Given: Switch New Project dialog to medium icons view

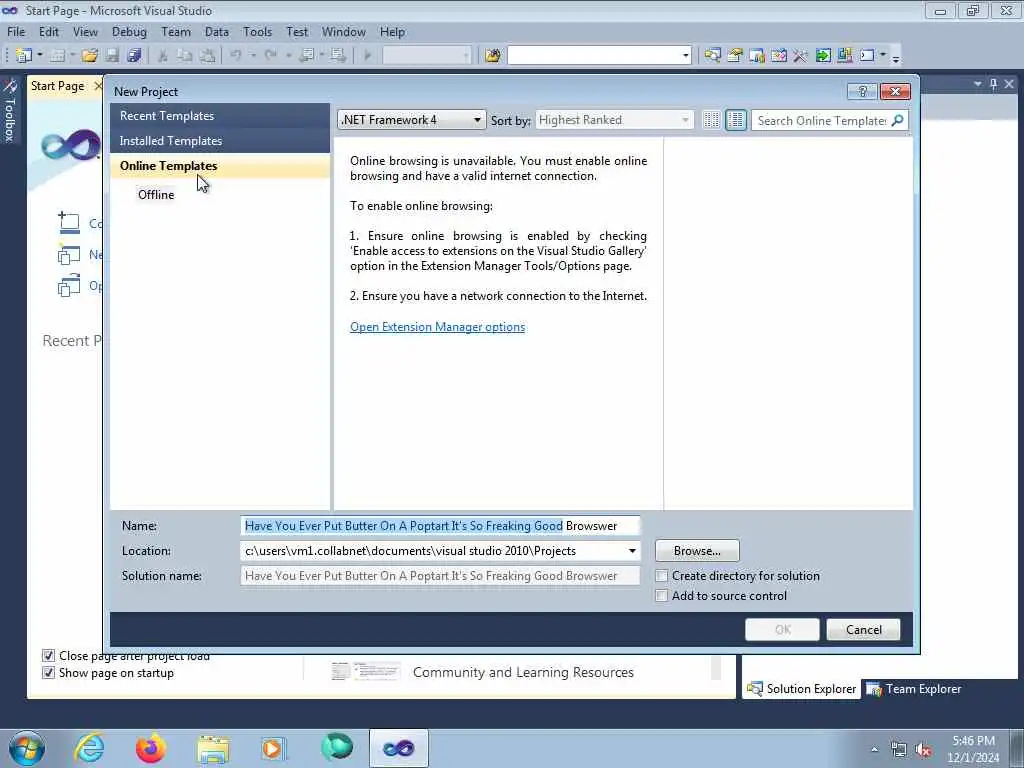Looking at the screenshot, I should point(735,120).
